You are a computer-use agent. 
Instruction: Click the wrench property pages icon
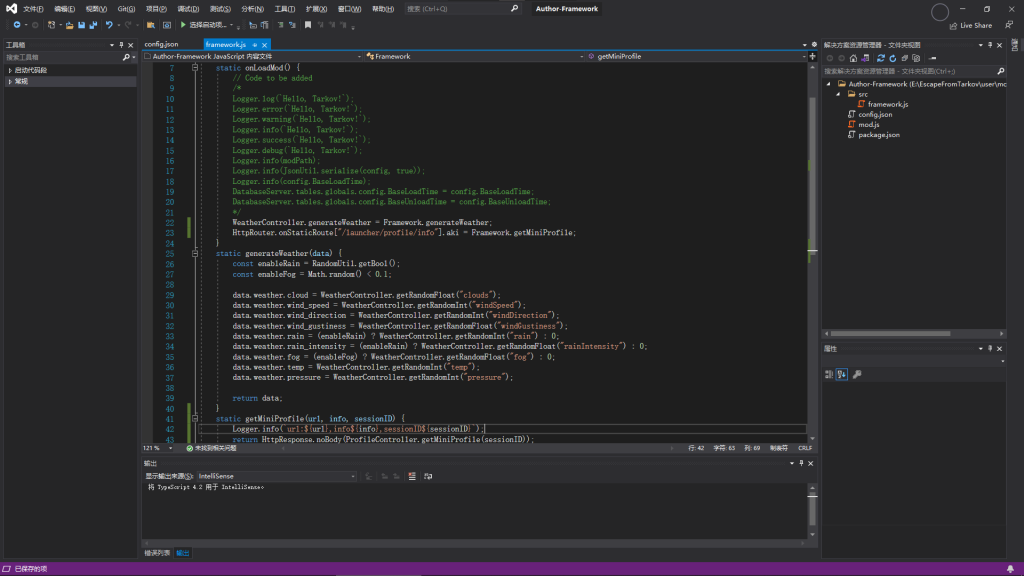click(857, 374)
